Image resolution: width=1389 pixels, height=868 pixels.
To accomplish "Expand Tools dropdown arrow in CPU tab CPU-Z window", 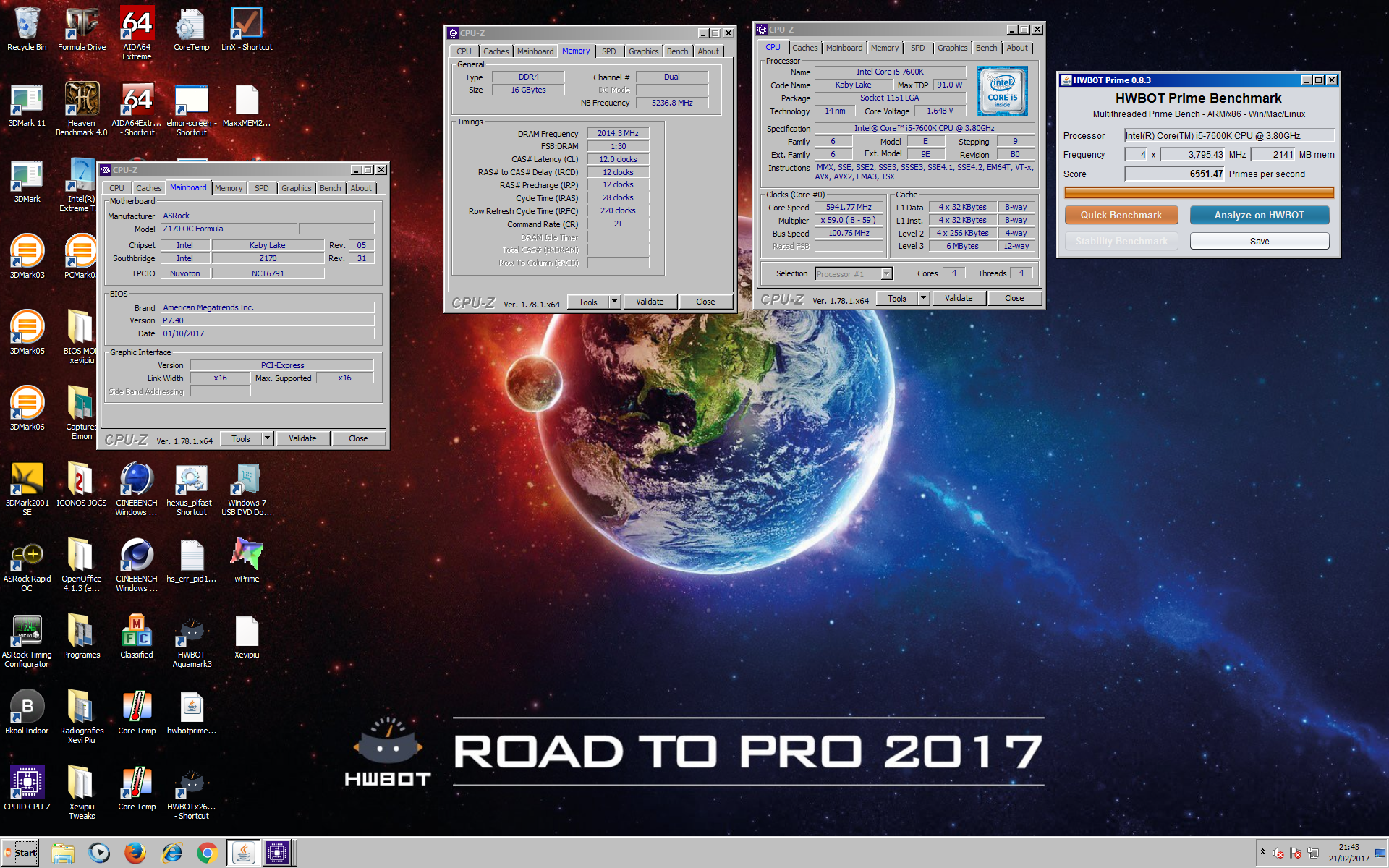I will (x=923, y=298).
